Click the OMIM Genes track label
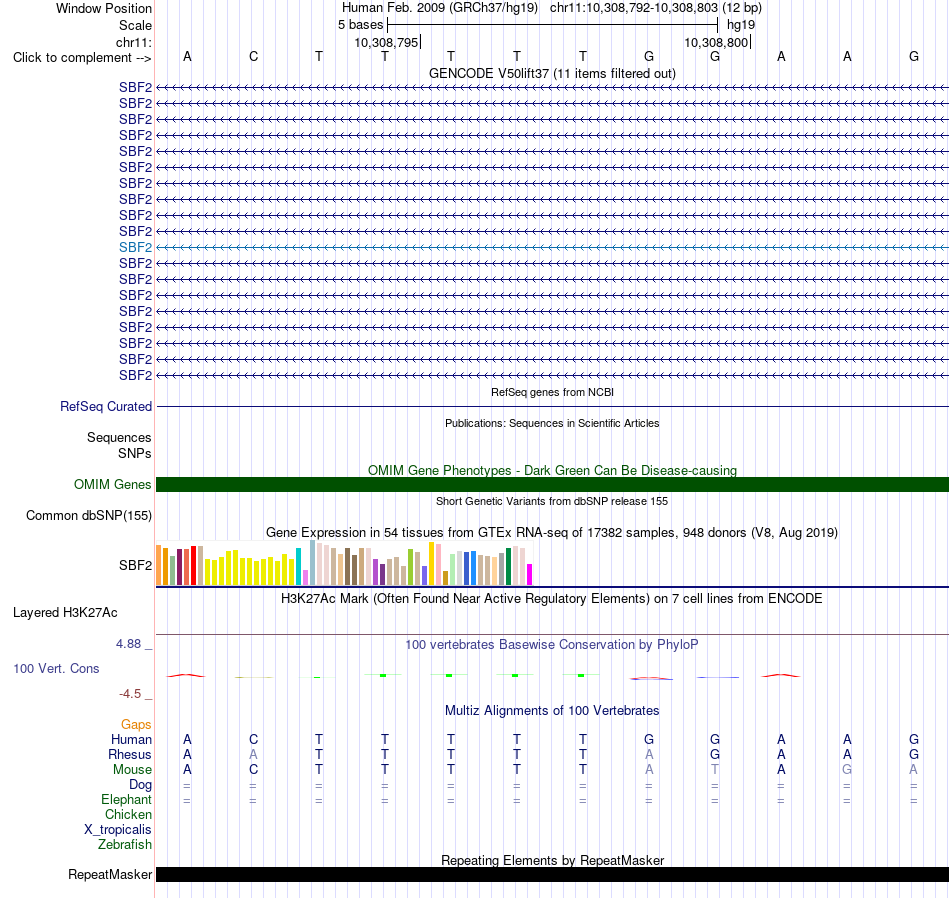The height and width of the screenshot is (898, 950). coord(112,484)
